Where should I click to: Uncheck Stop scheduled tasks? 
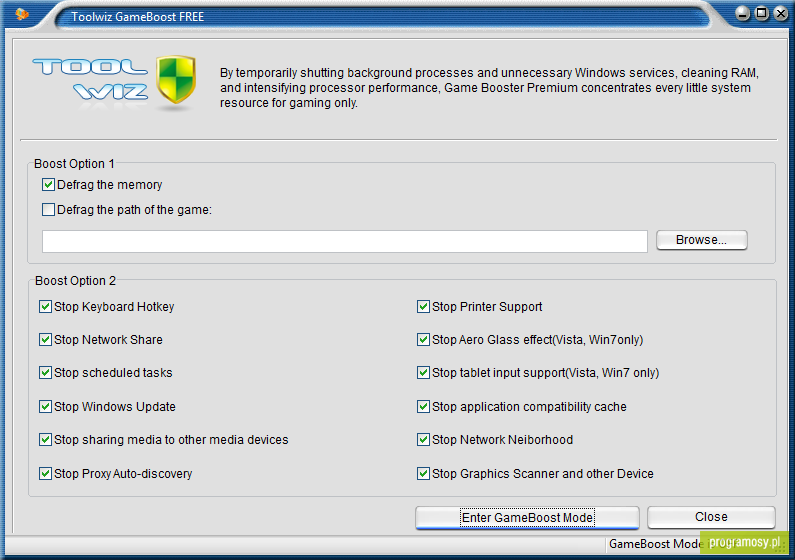click(x=46, y=372)
